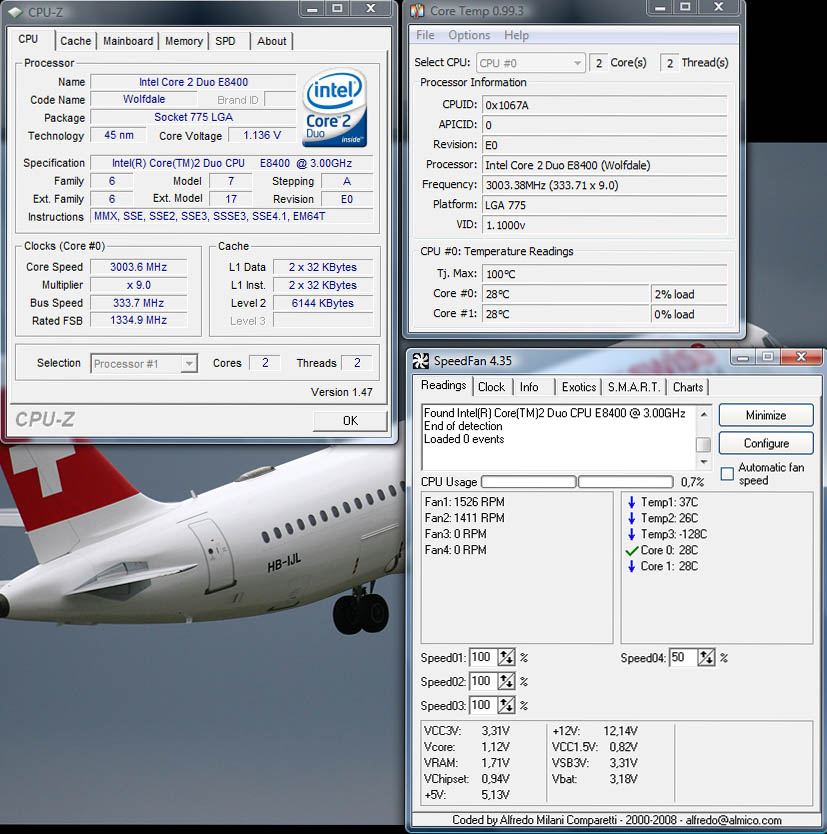Enable Automatic fan speed checkbox
Image resolution: width=827 pixels, height=834 pixels.
click(x=727, y=473)
